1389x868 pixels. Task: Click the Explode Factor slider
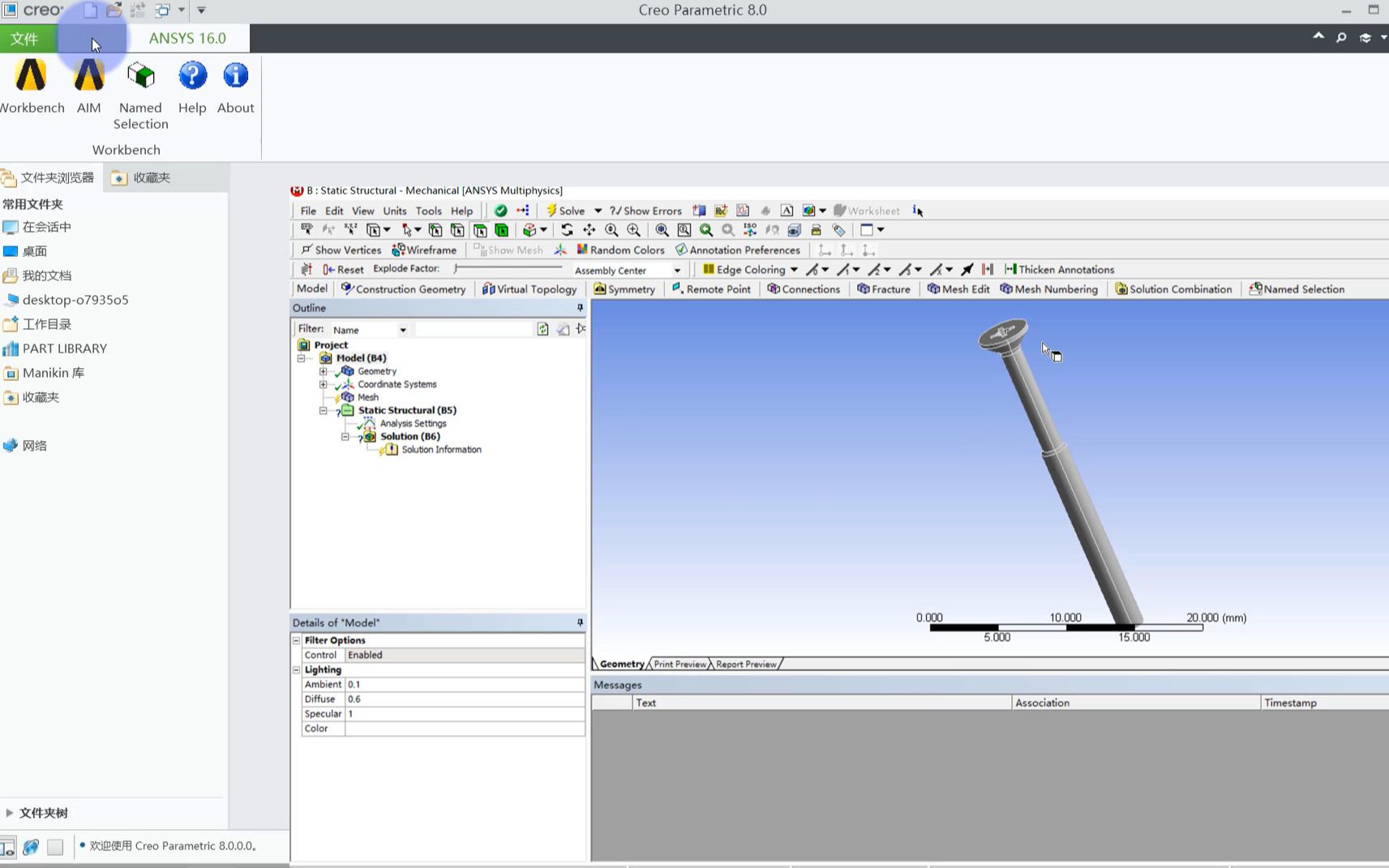508,268
